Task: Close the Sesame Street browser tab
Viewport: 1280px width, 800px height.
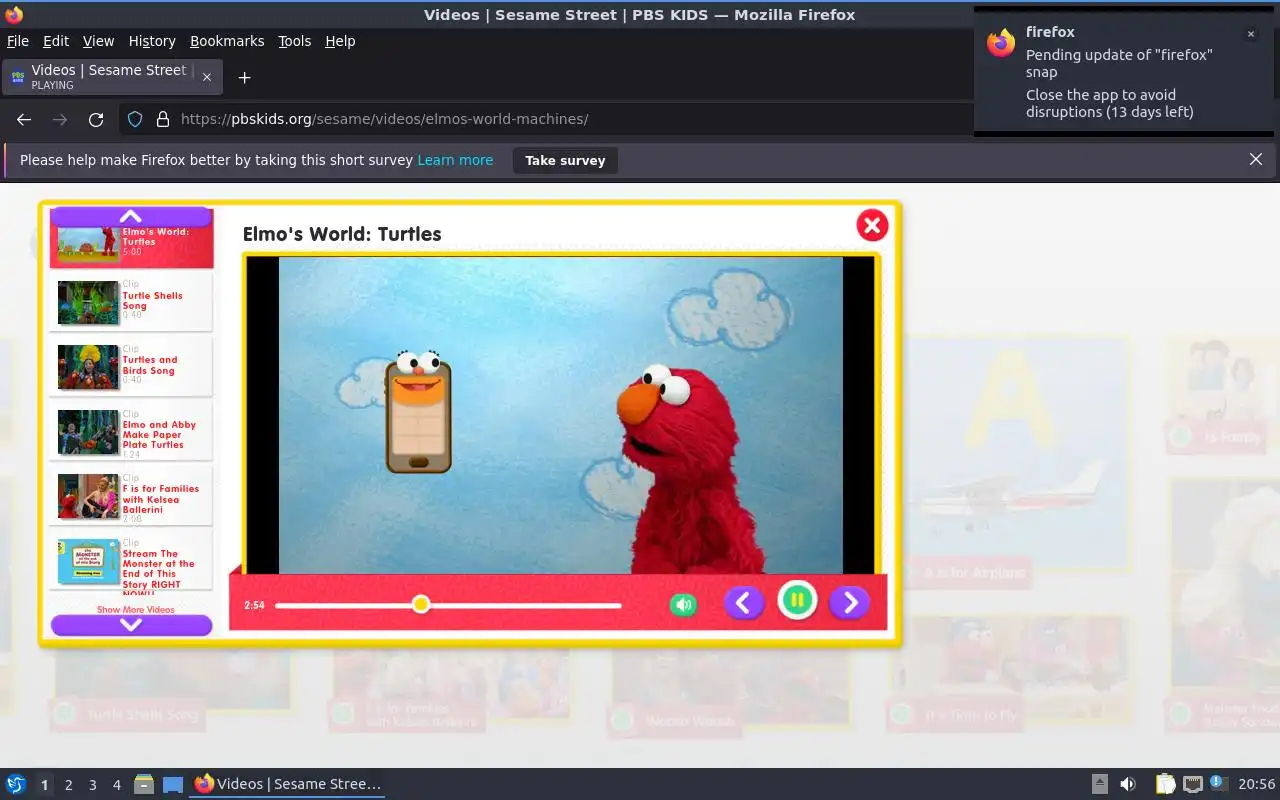Action: [x=207, y=77]
